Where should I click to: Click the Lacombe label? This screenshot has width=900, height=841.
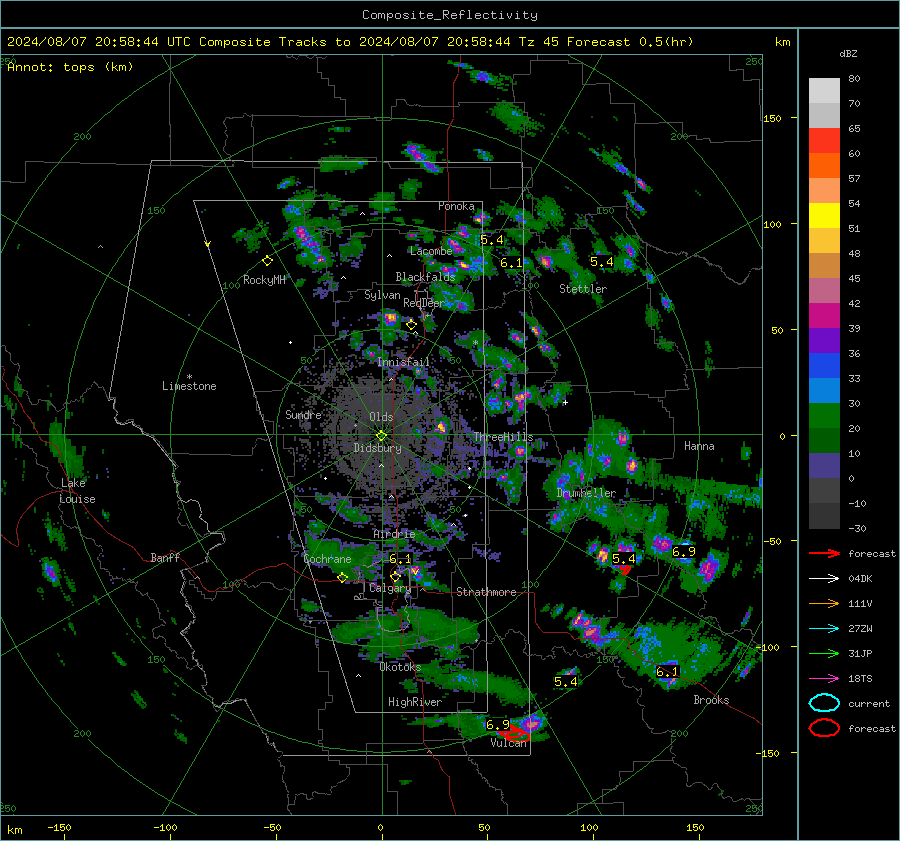[x=431, y=251]
